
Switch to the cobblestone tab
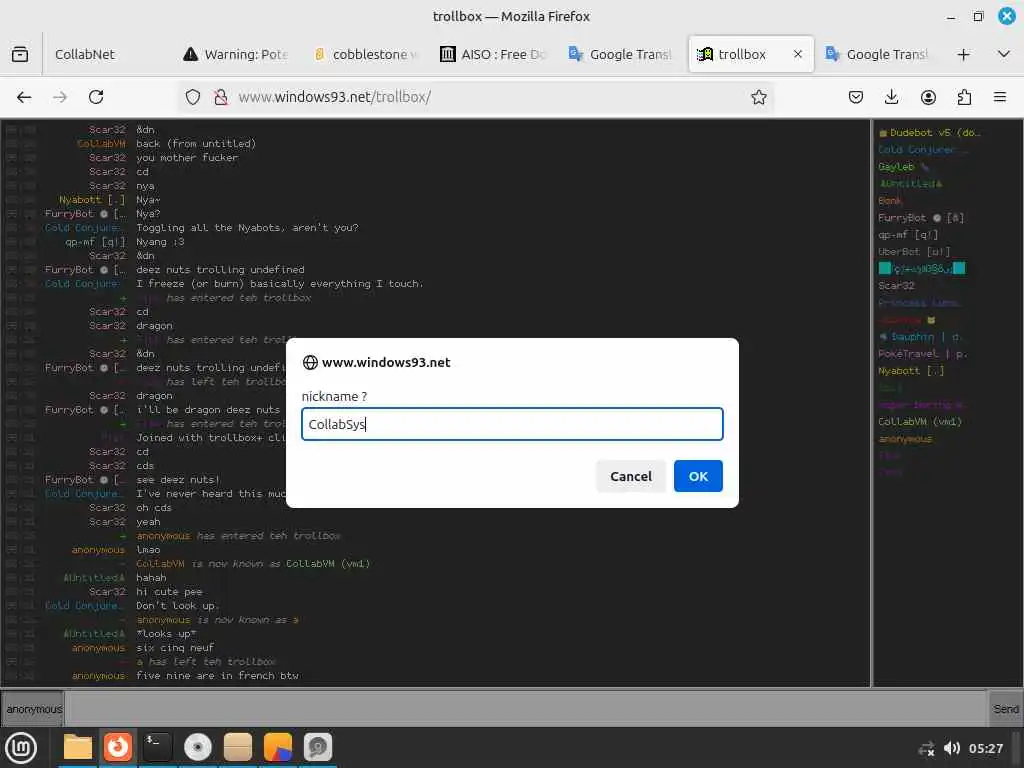(x=364, y=54)
